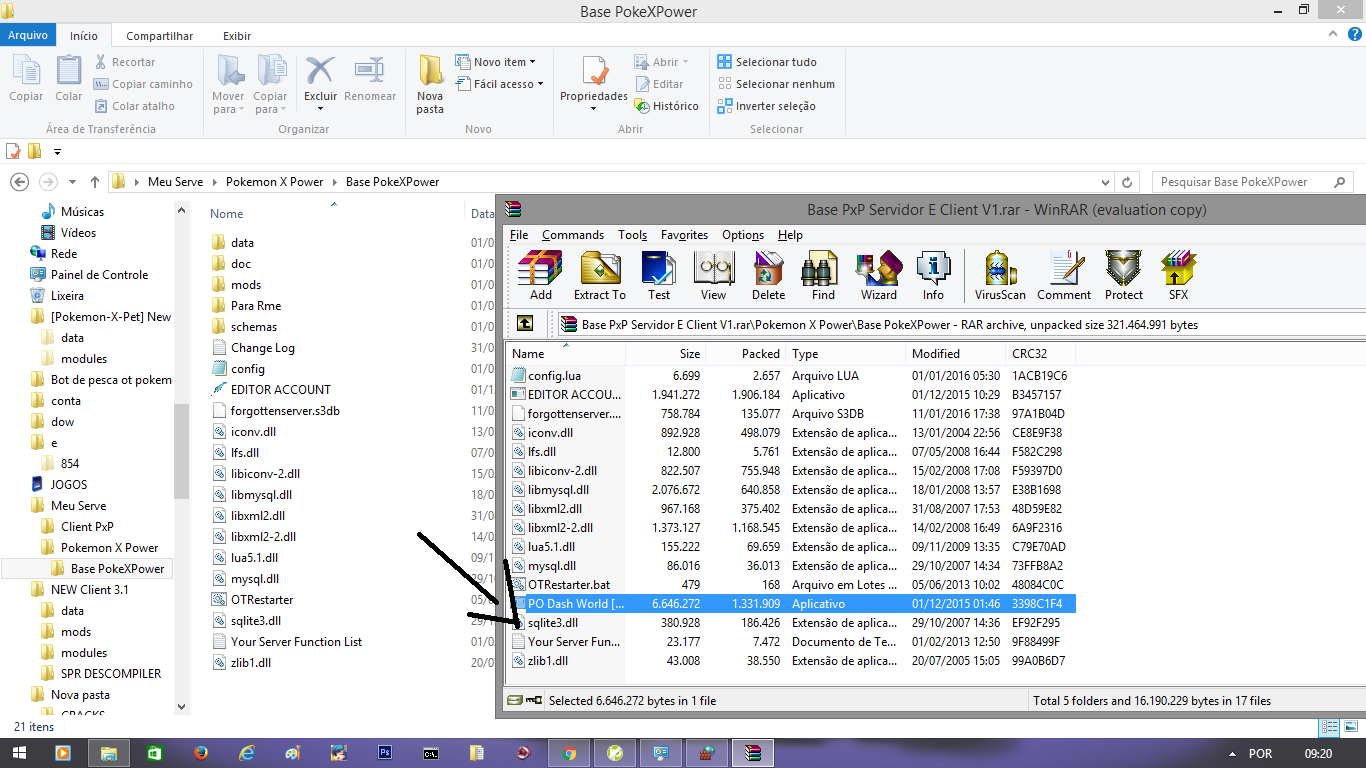
Task: Open the Commands menu in WinRAR
Action: pyautogui.click(x=573, y=235)
